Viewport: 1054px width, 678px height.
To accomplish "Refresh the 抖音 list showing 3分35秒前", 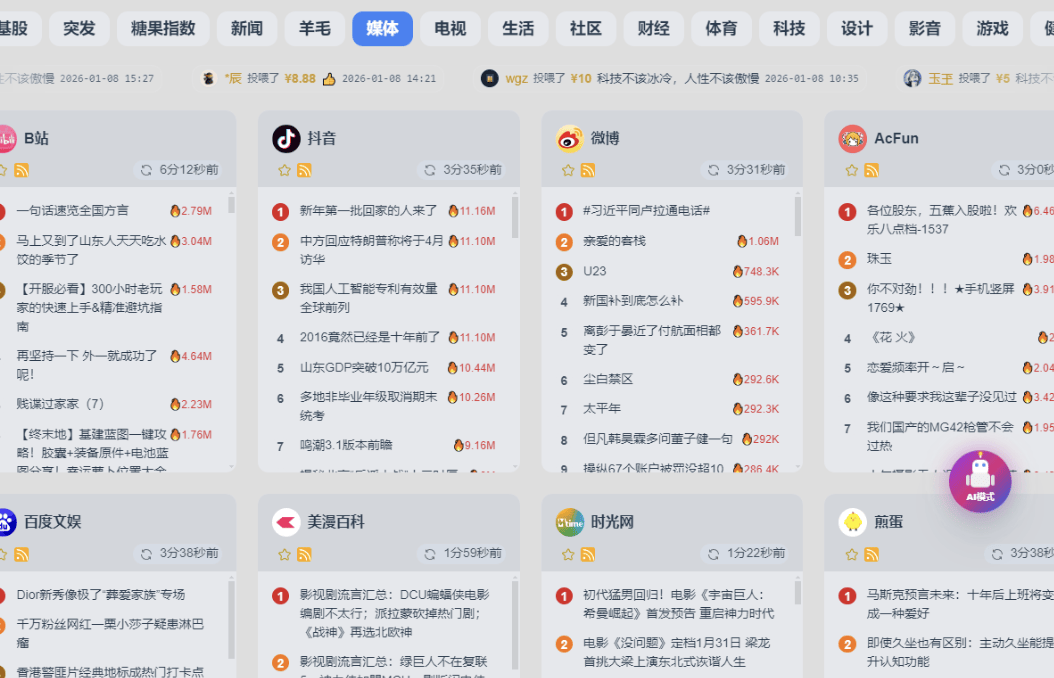I will (x=430, y=170).
